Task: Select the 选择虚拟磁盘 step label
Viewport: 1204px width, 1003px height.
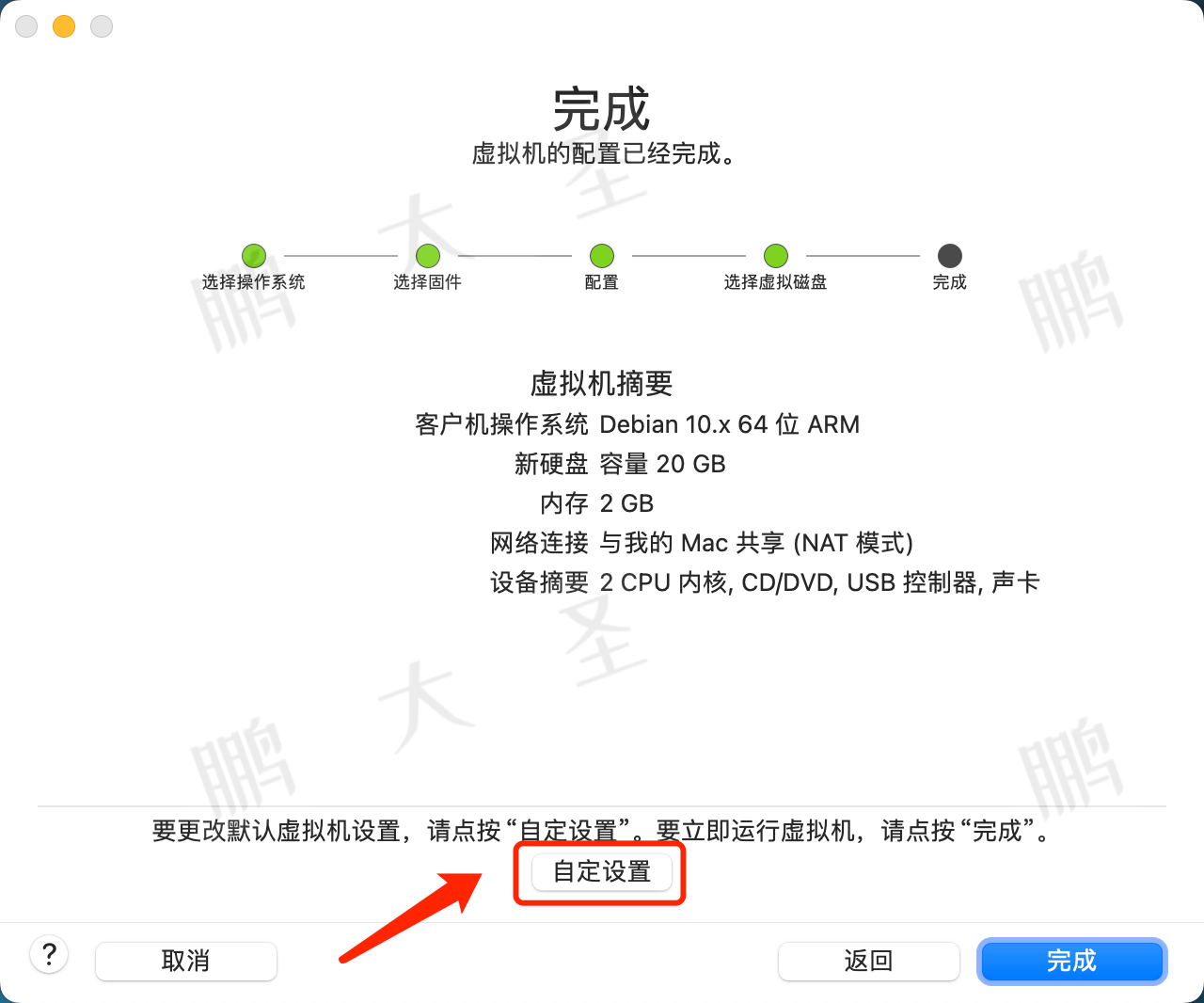Action: 776,282
